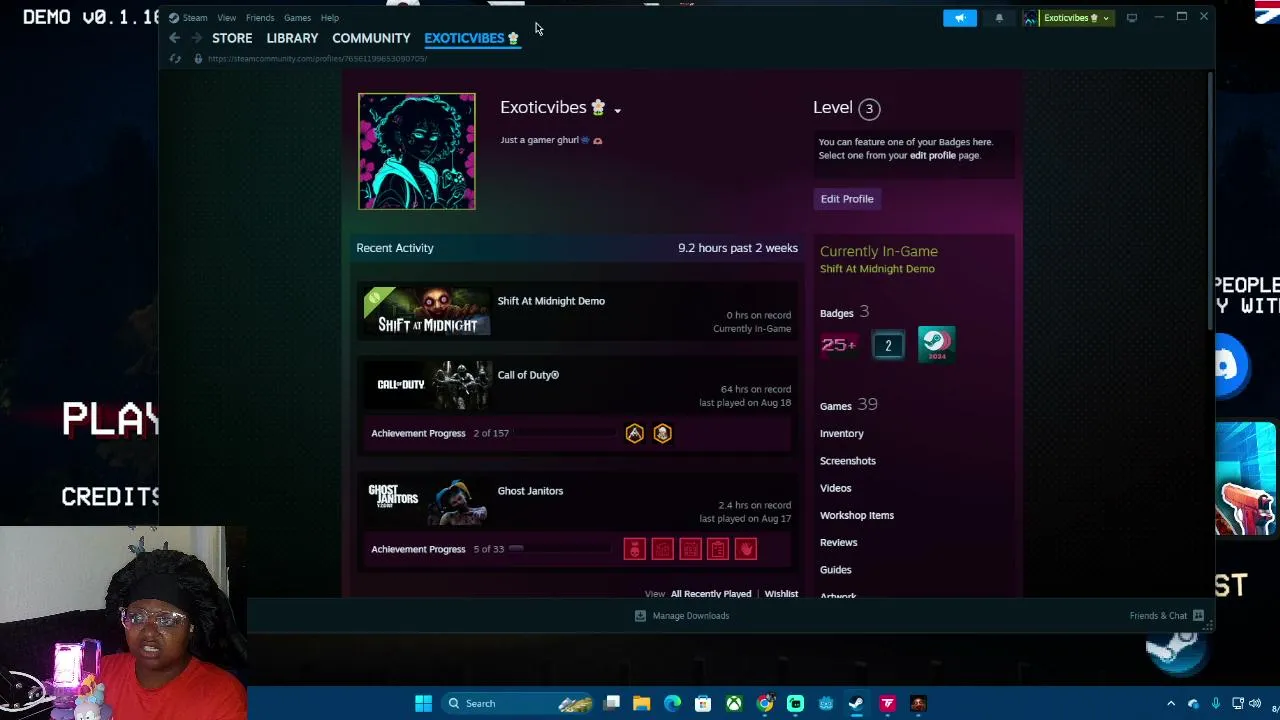The width and height of the screenshot is (1280, 720).
Task: Go back with the Steam back arrow
Action: click(x=174, y=38)
